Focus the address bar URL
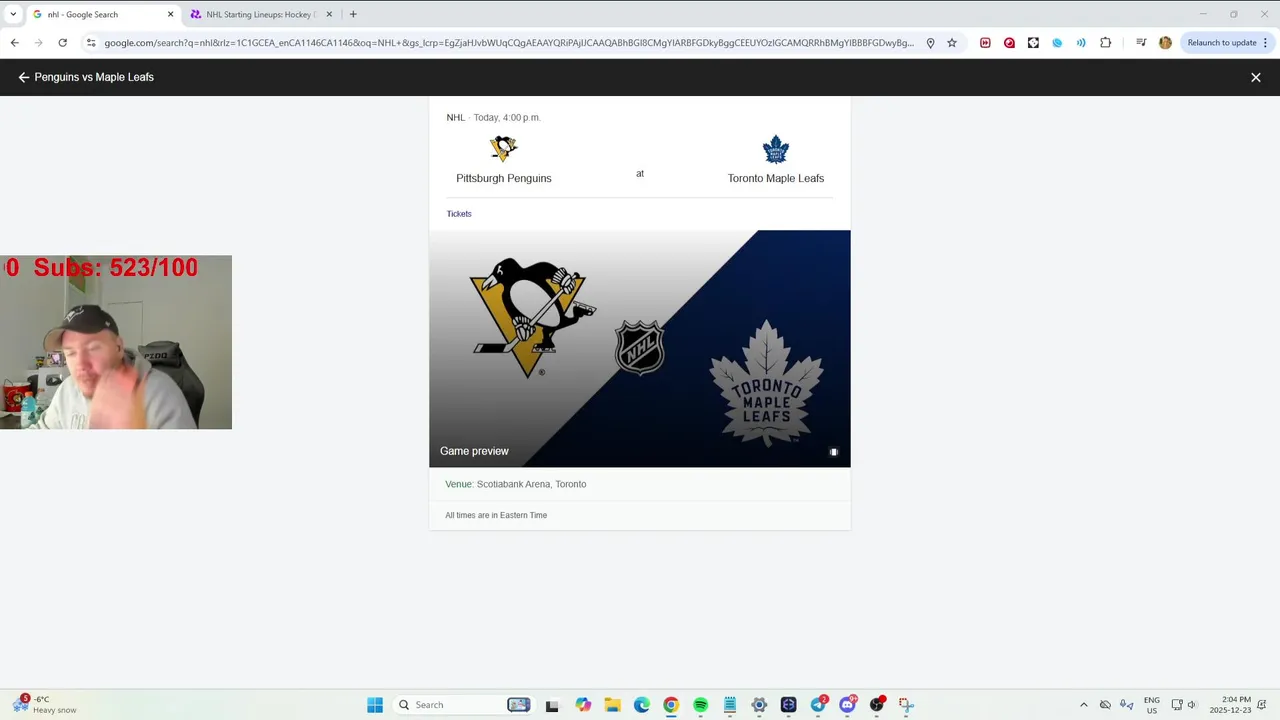Image resolution: width=1280 pixels, height=720 pixels. 508,43
